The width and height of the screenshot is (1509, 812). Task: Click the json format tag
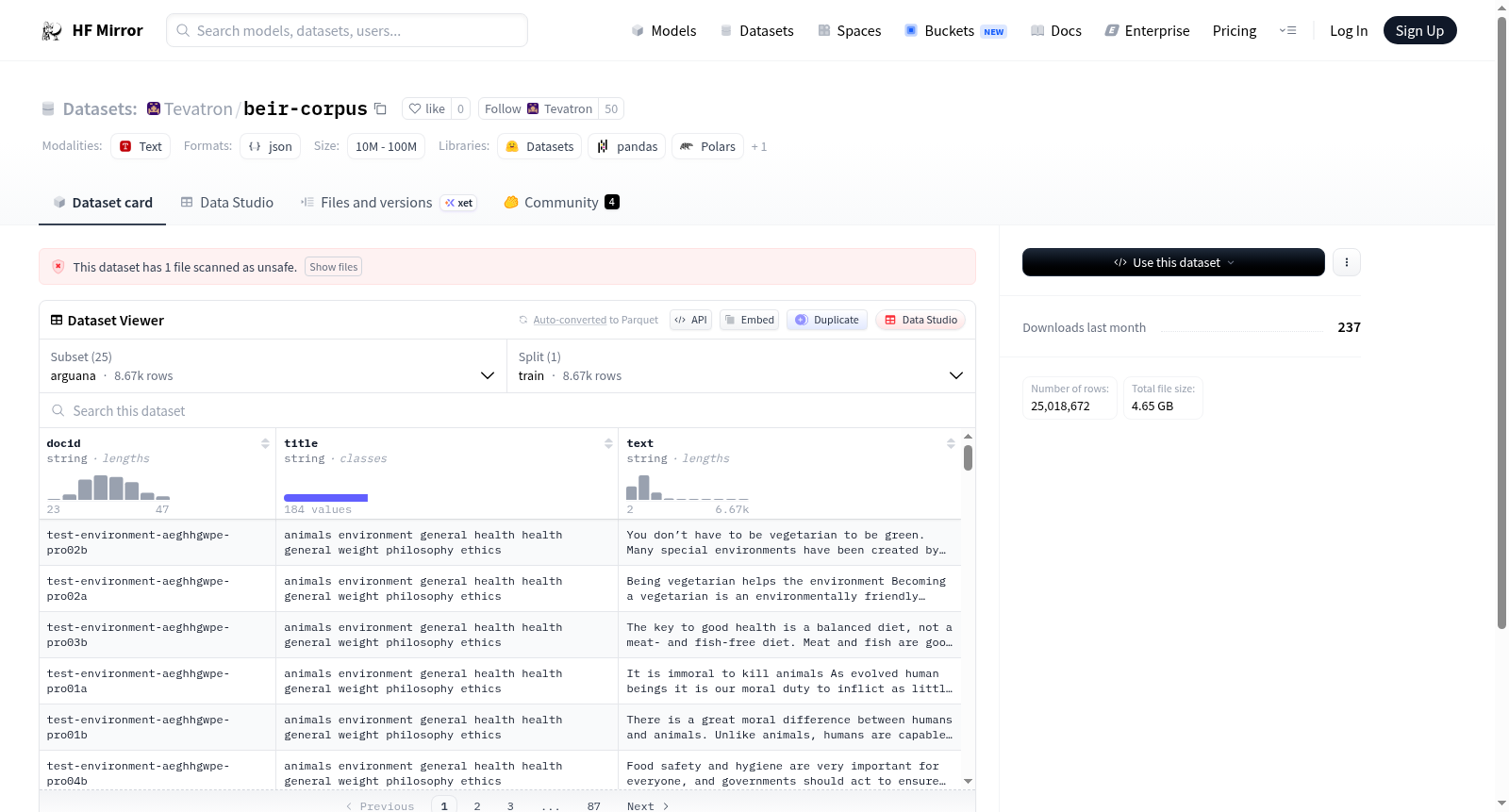point(270,146)
